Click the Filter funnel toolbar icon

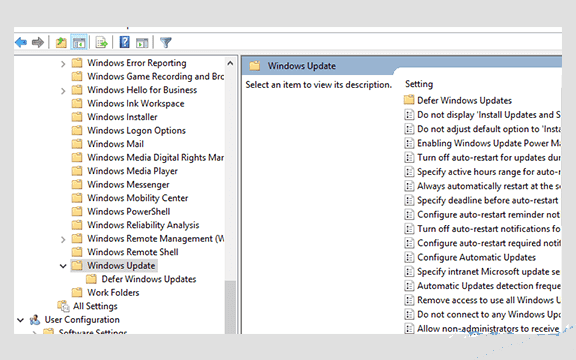pos(166,43)
